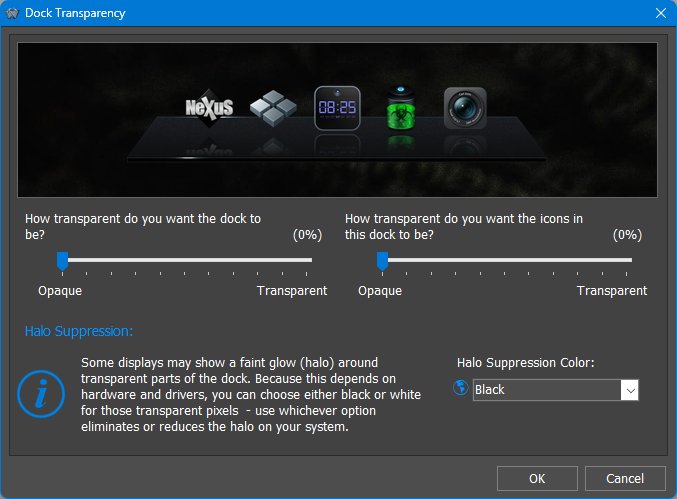The image size is (677, 499).
Task: Click the Transparent label under icons slider
Action: coord(612,291)
